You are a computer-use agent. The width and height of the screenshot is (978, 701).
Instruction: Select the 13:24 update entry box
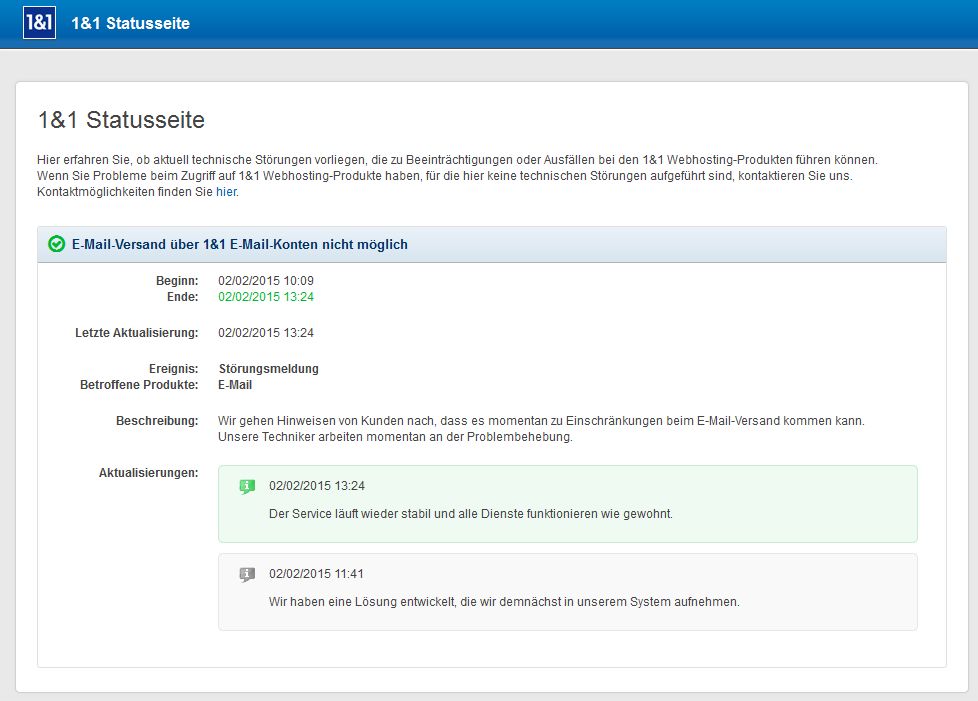[x=568, y=504]
